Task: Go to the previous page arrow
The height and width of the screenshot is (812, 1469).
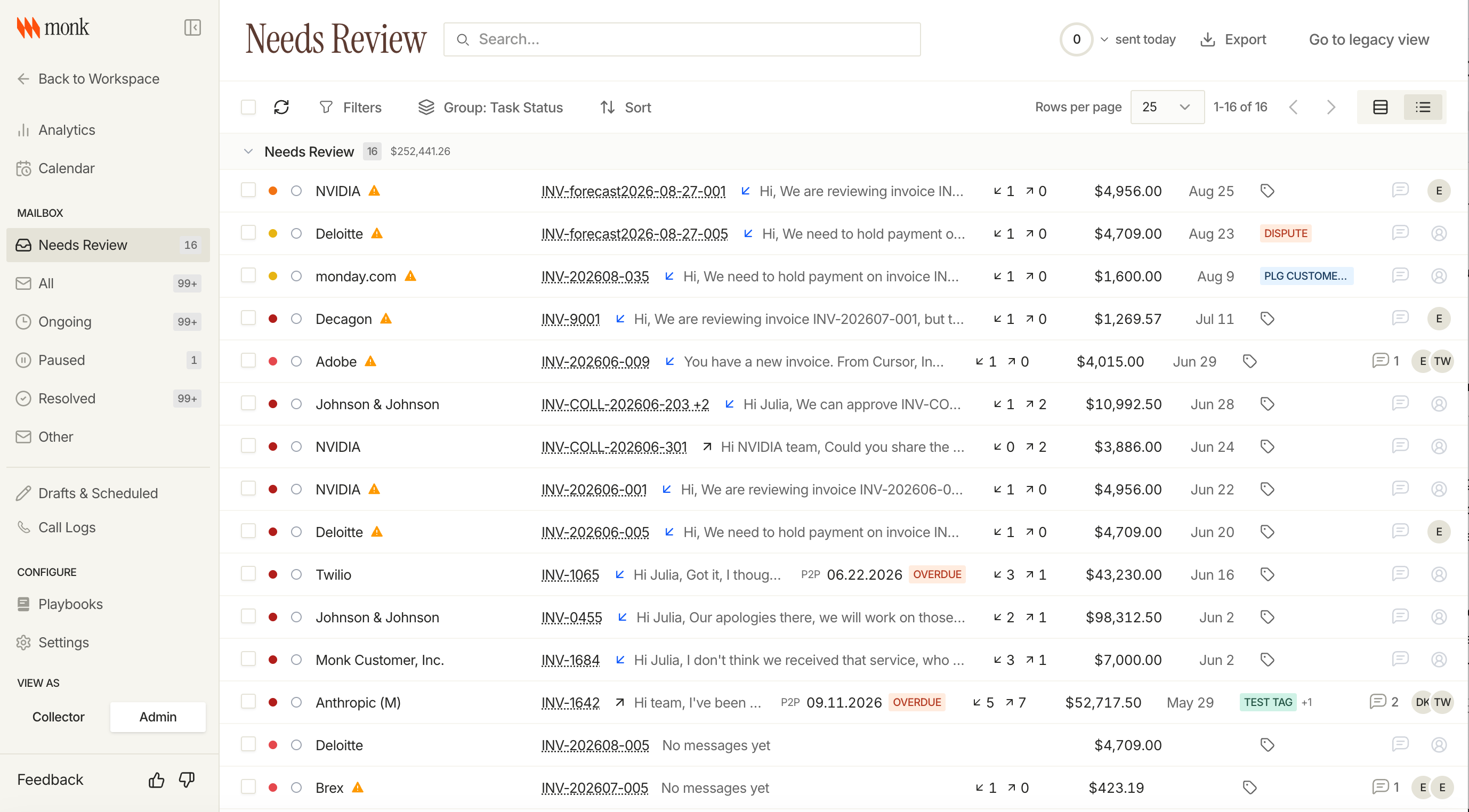Action: coord(1293,107)
